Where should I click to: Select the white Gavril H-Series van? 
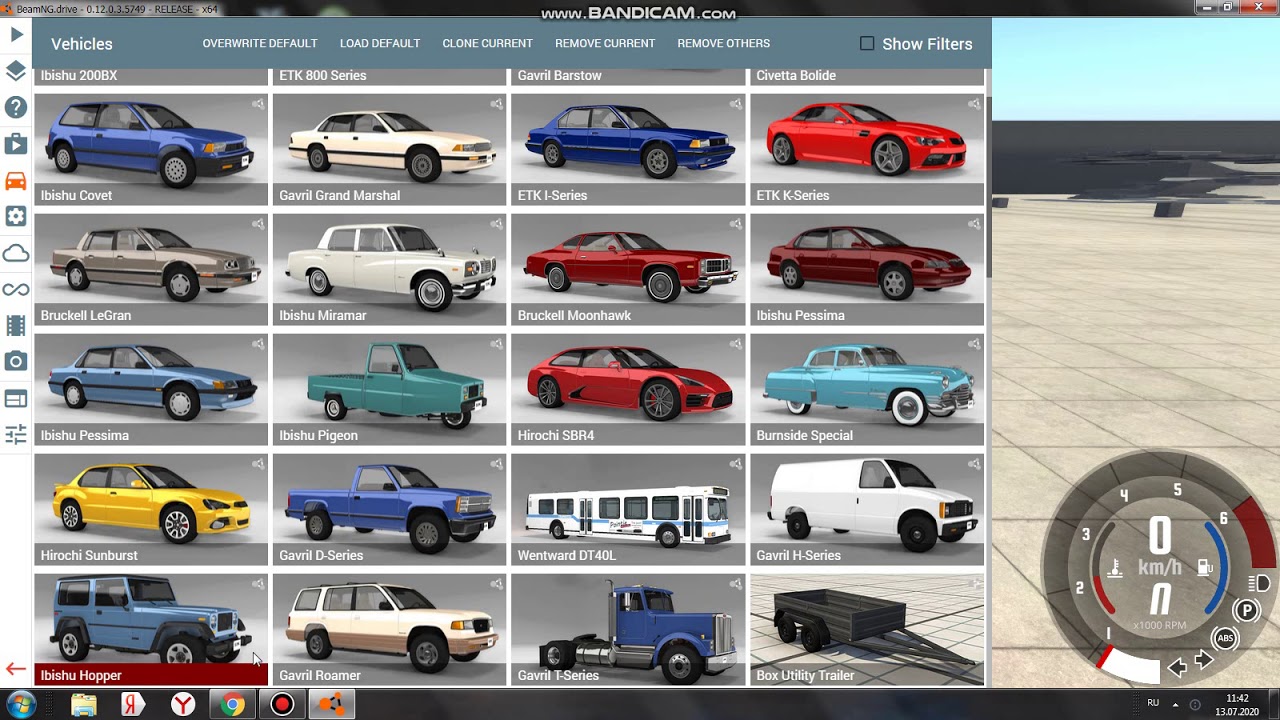pos(867,510)
